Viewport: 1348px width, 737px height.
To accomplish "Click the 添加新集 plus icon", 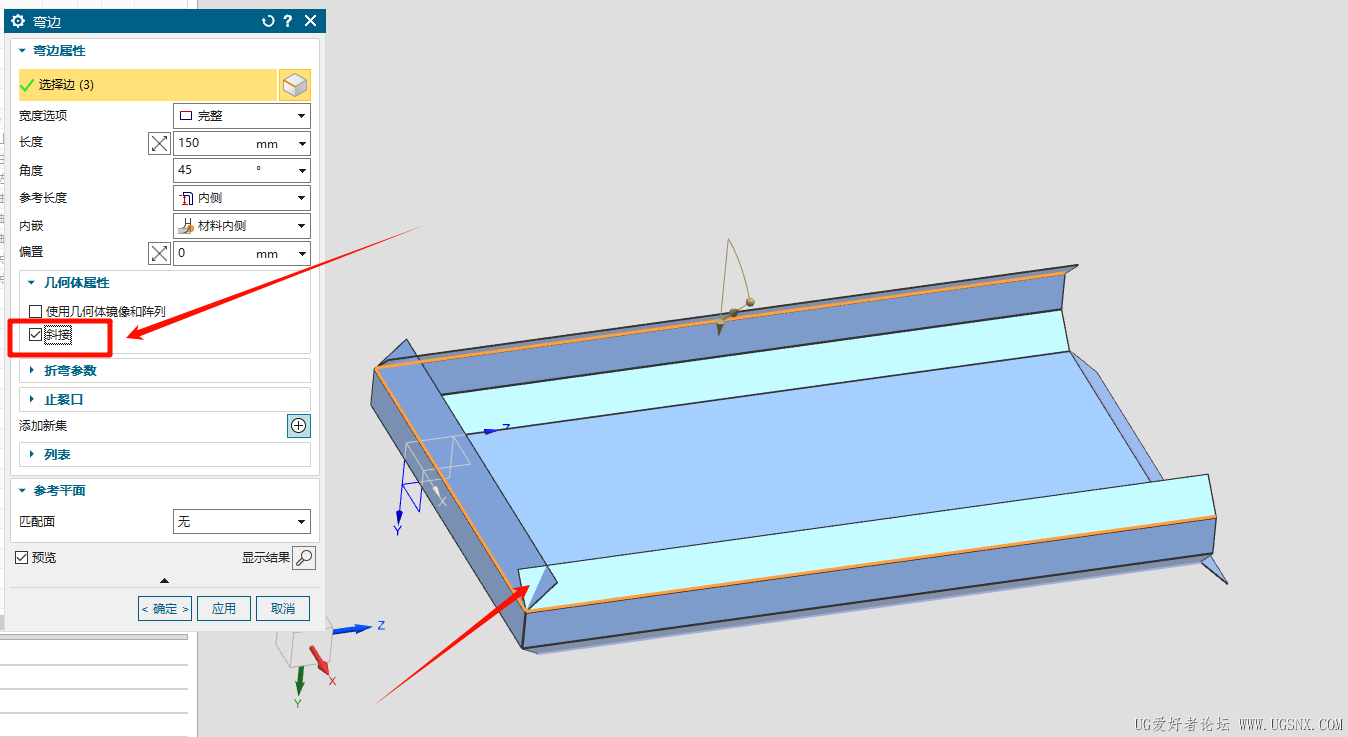I will coord(299,426).
